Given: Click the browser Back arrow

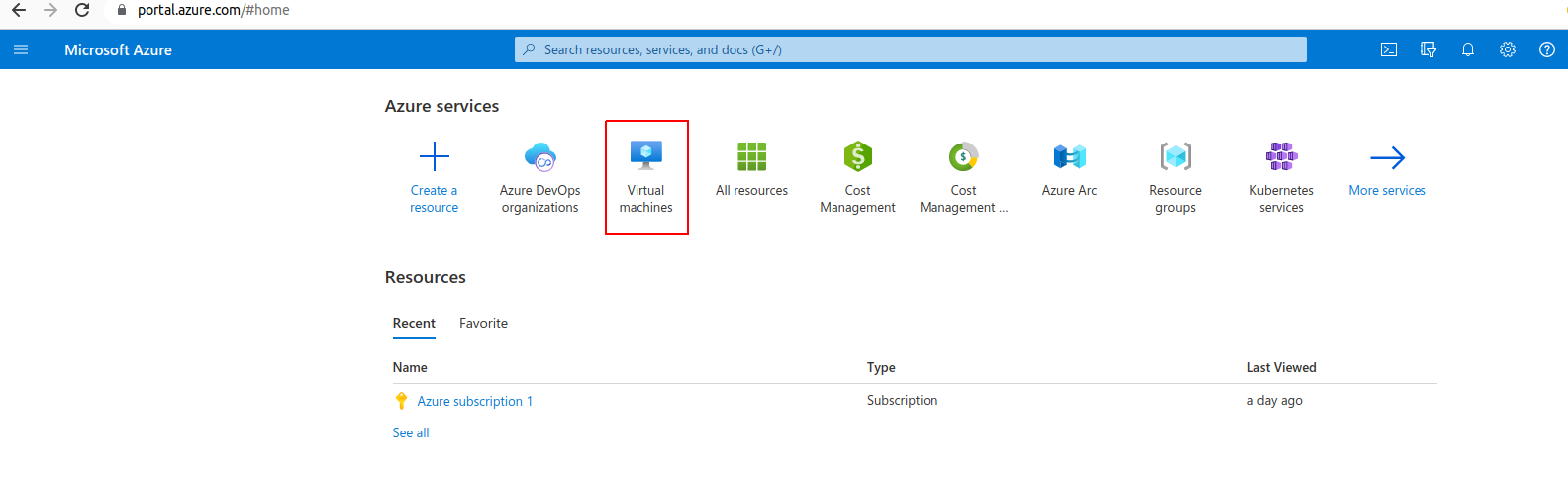Looking at the screenshot, I should 19,10.
